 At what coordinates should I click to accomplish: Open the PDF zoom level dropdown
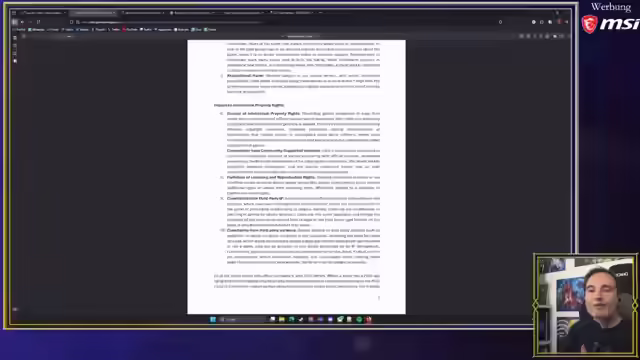tap(300, 36)
